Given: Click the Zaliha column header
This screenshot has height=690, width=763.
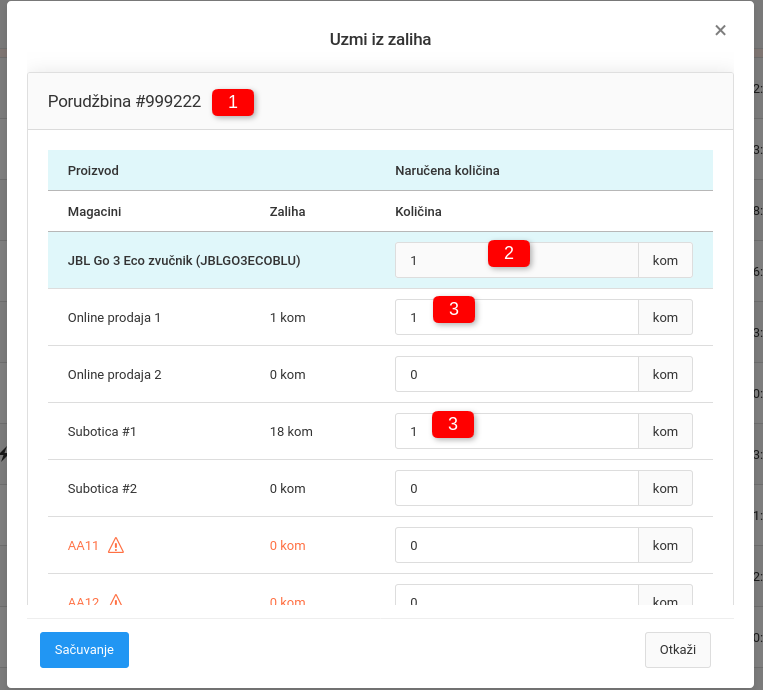Looking at the screenshot, I should [287, 211].
